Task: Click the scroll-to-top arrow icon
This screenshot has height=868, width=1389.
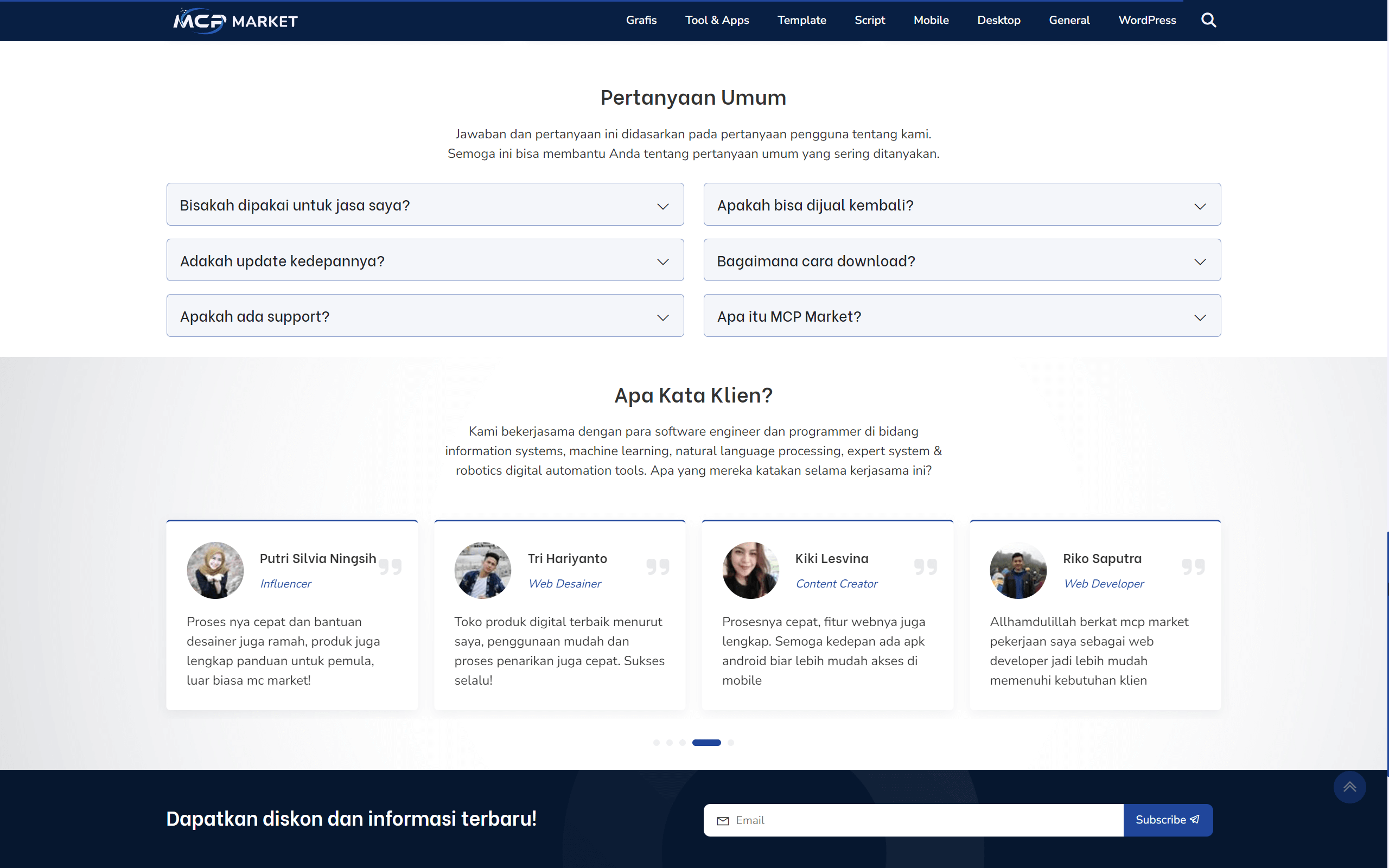Action: click(x=1350, y=787)
